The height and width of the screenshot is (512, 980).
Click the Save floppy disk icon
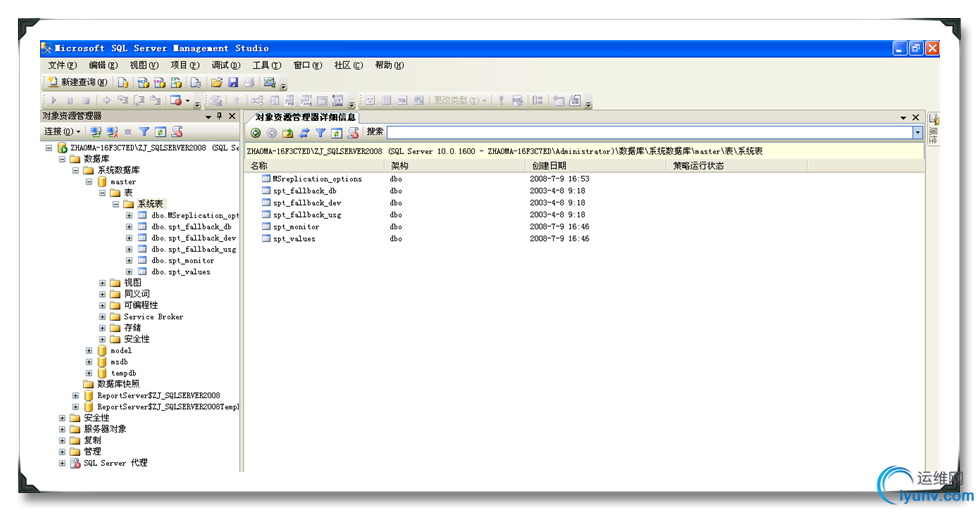click(x=233, y=82)
